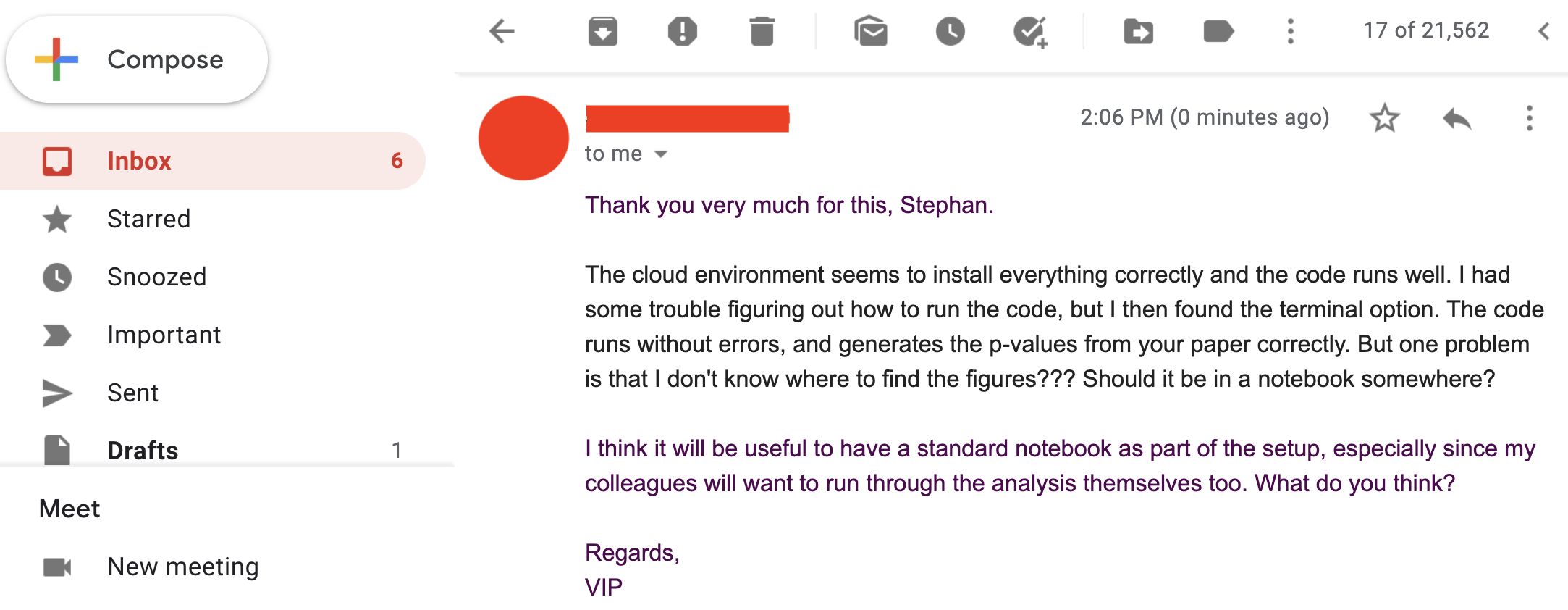Expand the 'to me' recipient details
This screenshot has width=1568, height=610.
coord(660,154)
